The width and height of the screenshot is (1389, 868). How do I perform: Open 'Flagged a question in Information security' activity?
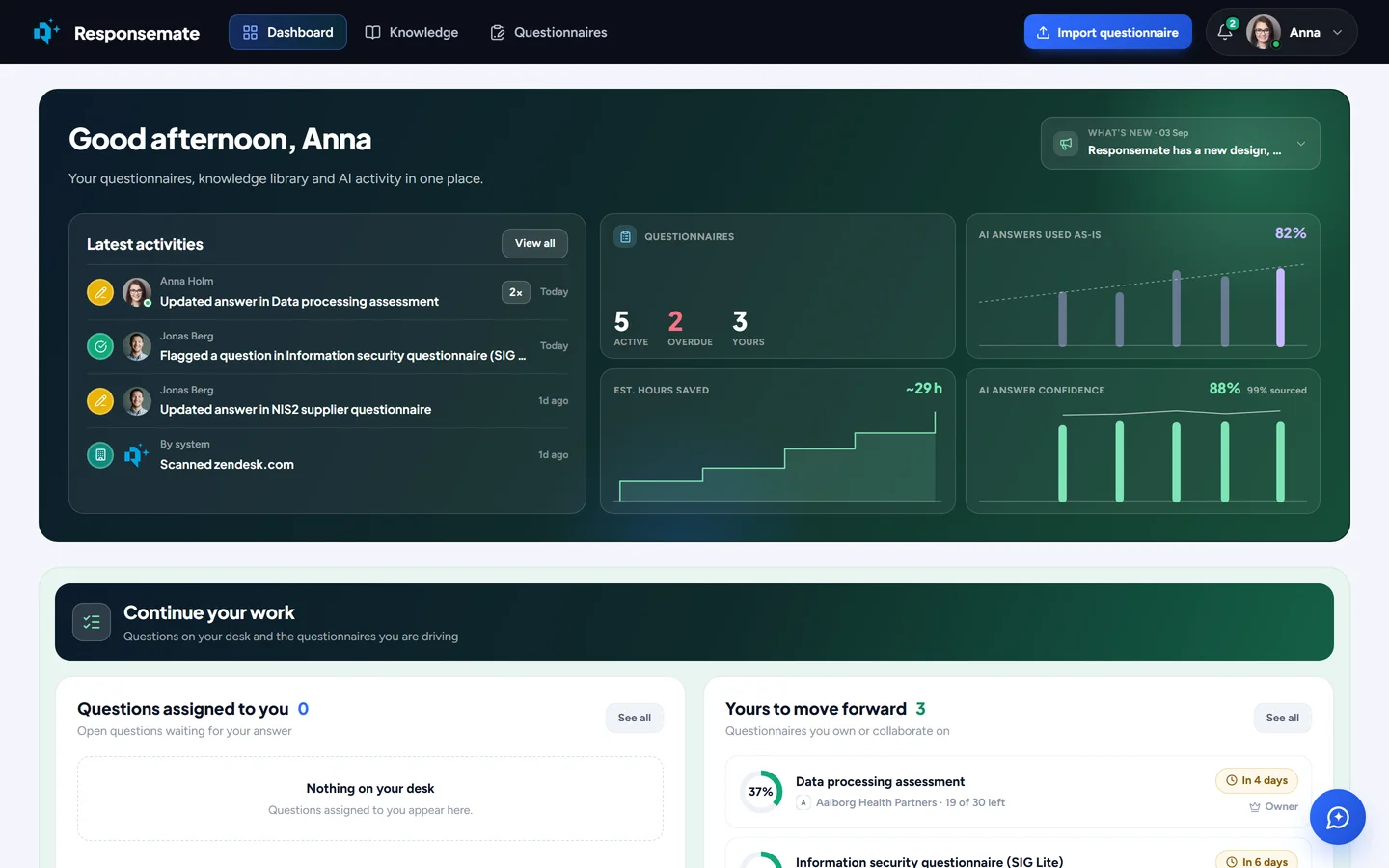click(342, 355)
